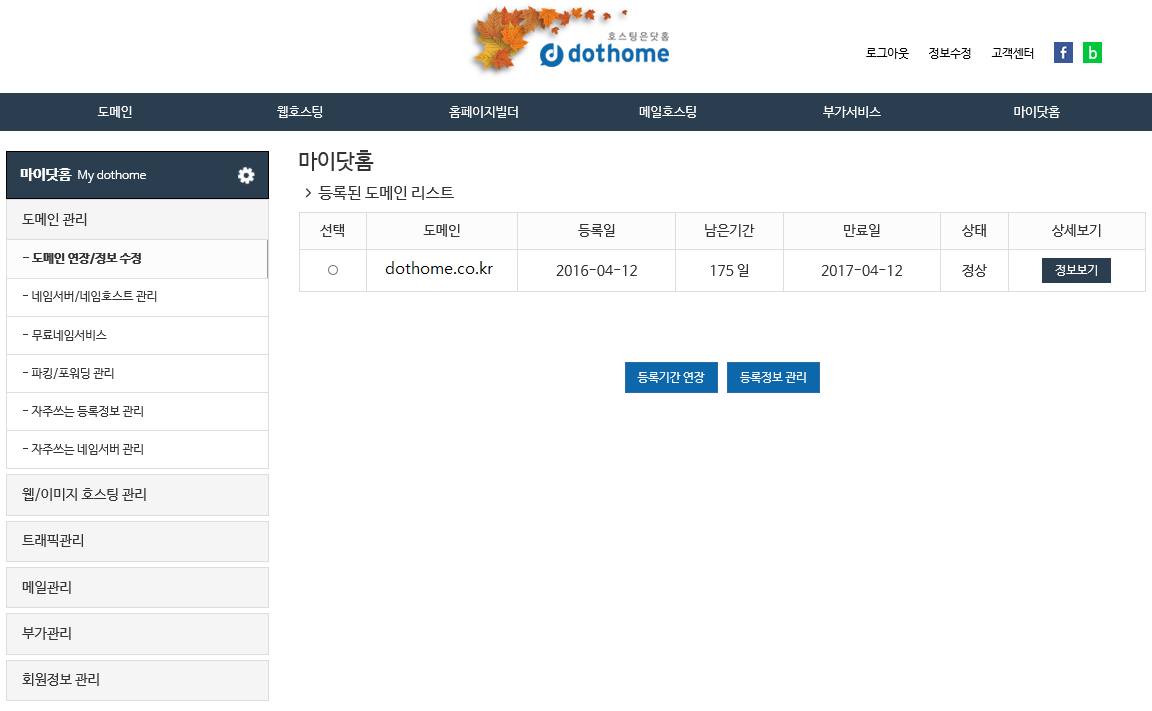Image resolution: width=1152 pixels, height=711 pixels.
Task: Open the 부가서비스 navigation menu
Action: coord(852,112)
